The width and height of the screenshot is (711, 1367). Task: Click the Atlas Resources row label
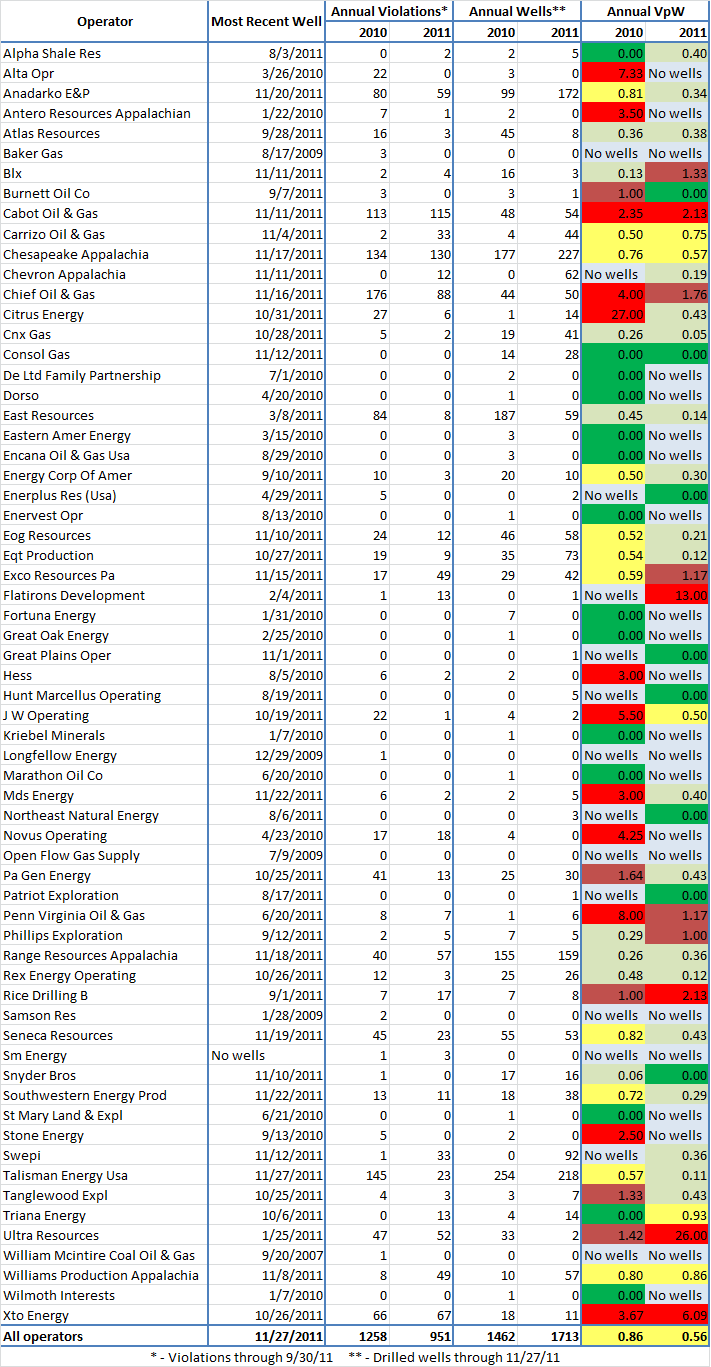[x=51, y=133]
